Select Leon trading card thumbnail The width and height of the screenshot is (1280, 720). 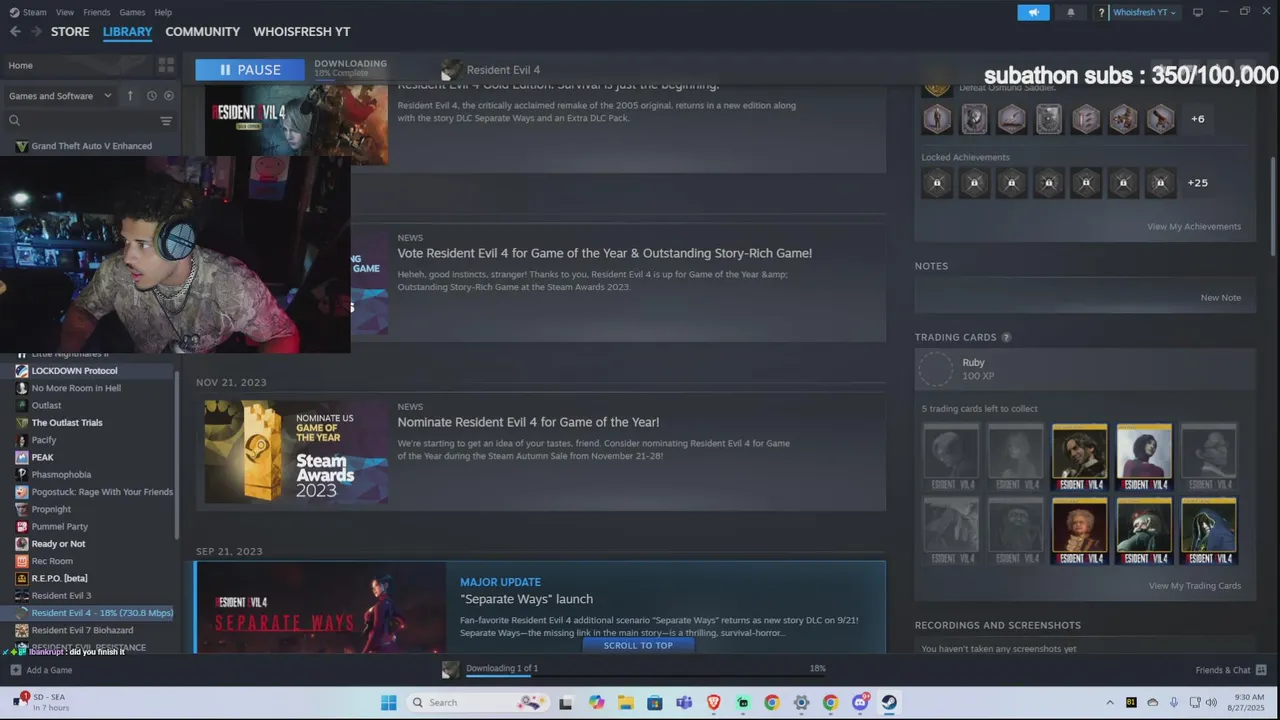1080,457
